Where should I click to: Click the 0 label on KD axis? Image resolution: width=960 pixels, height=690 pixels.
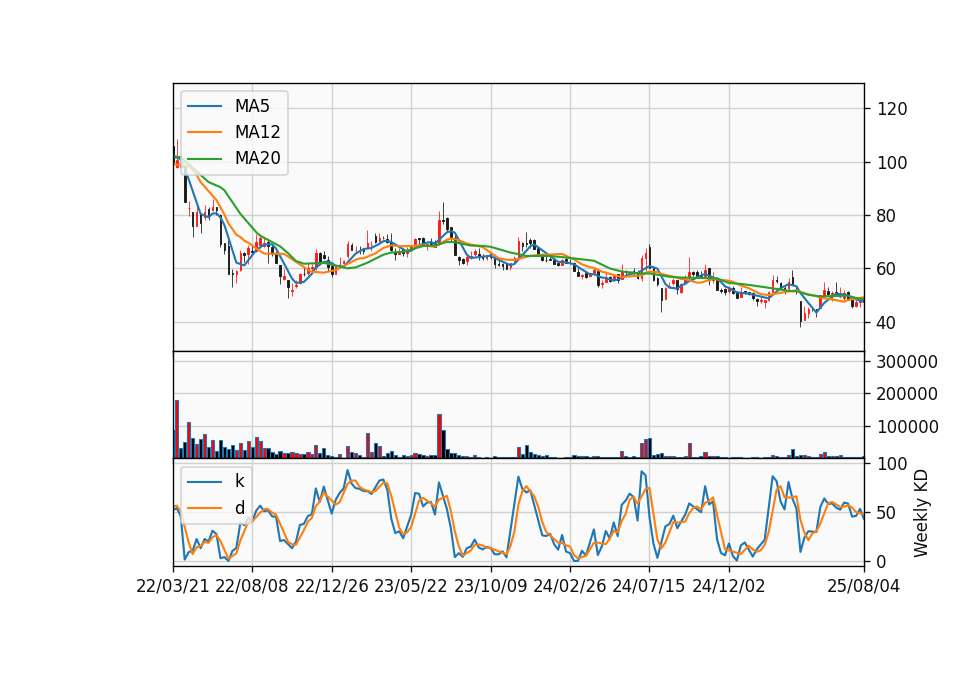tap(882, 561)
